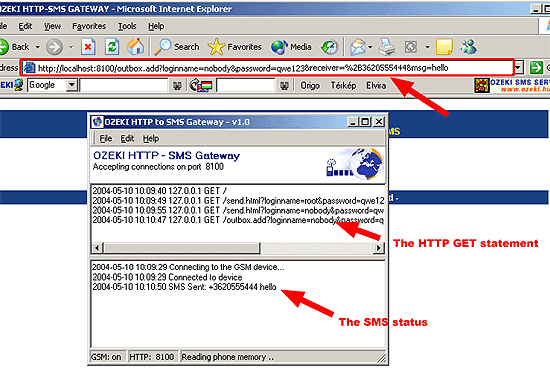The height and width of the screenshot is (371, 550).
Task: Expand the address bar dropdown arrow
Action: click(x=519, y=68)
